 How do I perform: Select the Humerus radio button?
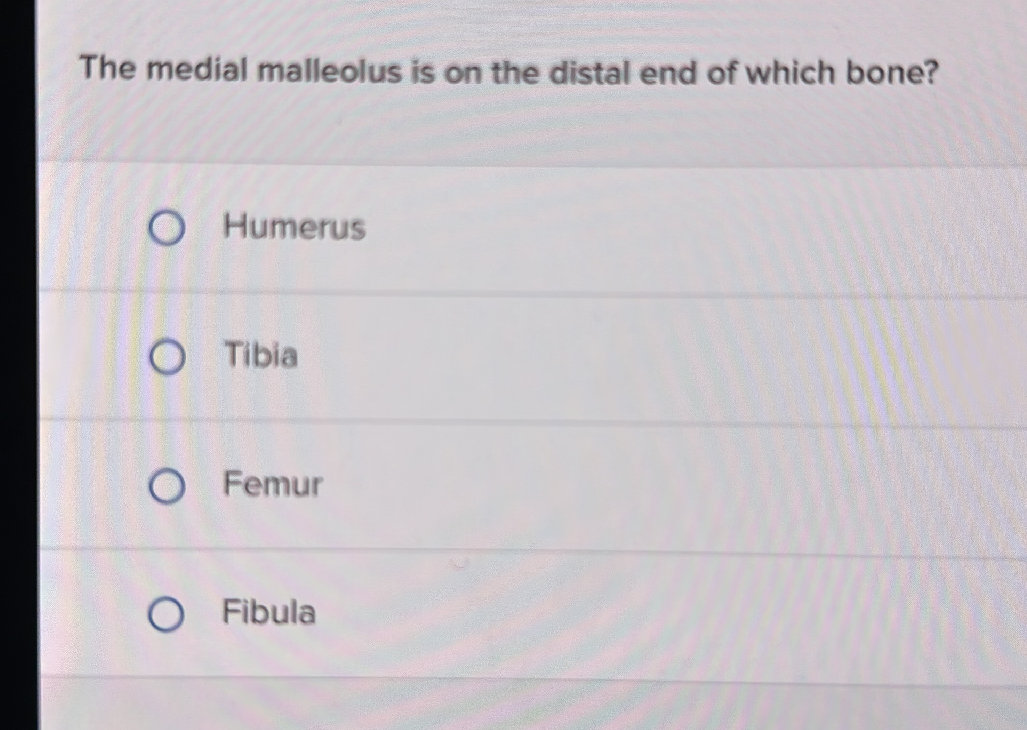coord(167,229)
